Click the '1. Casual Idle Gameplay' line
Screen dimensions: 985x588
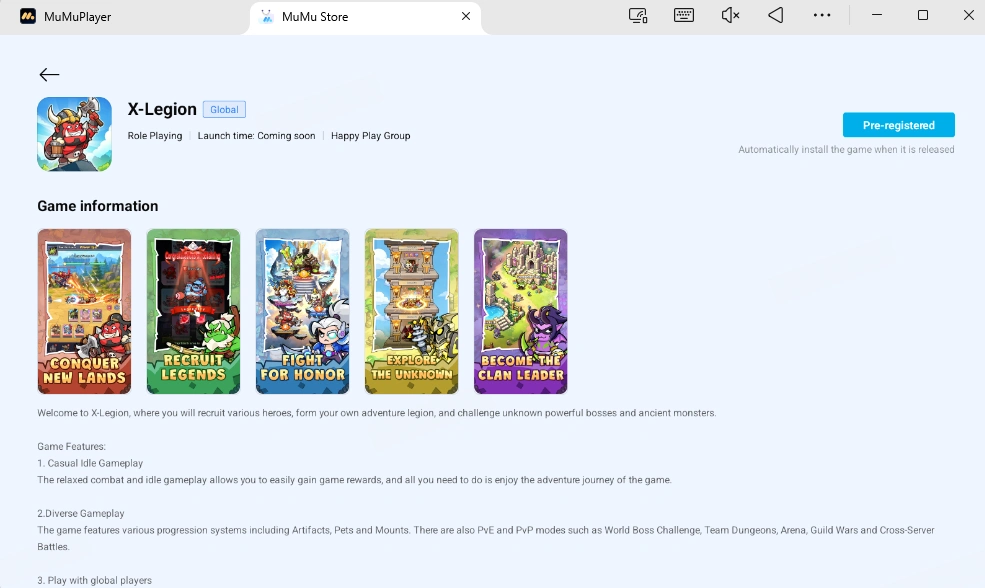(90, 463)
